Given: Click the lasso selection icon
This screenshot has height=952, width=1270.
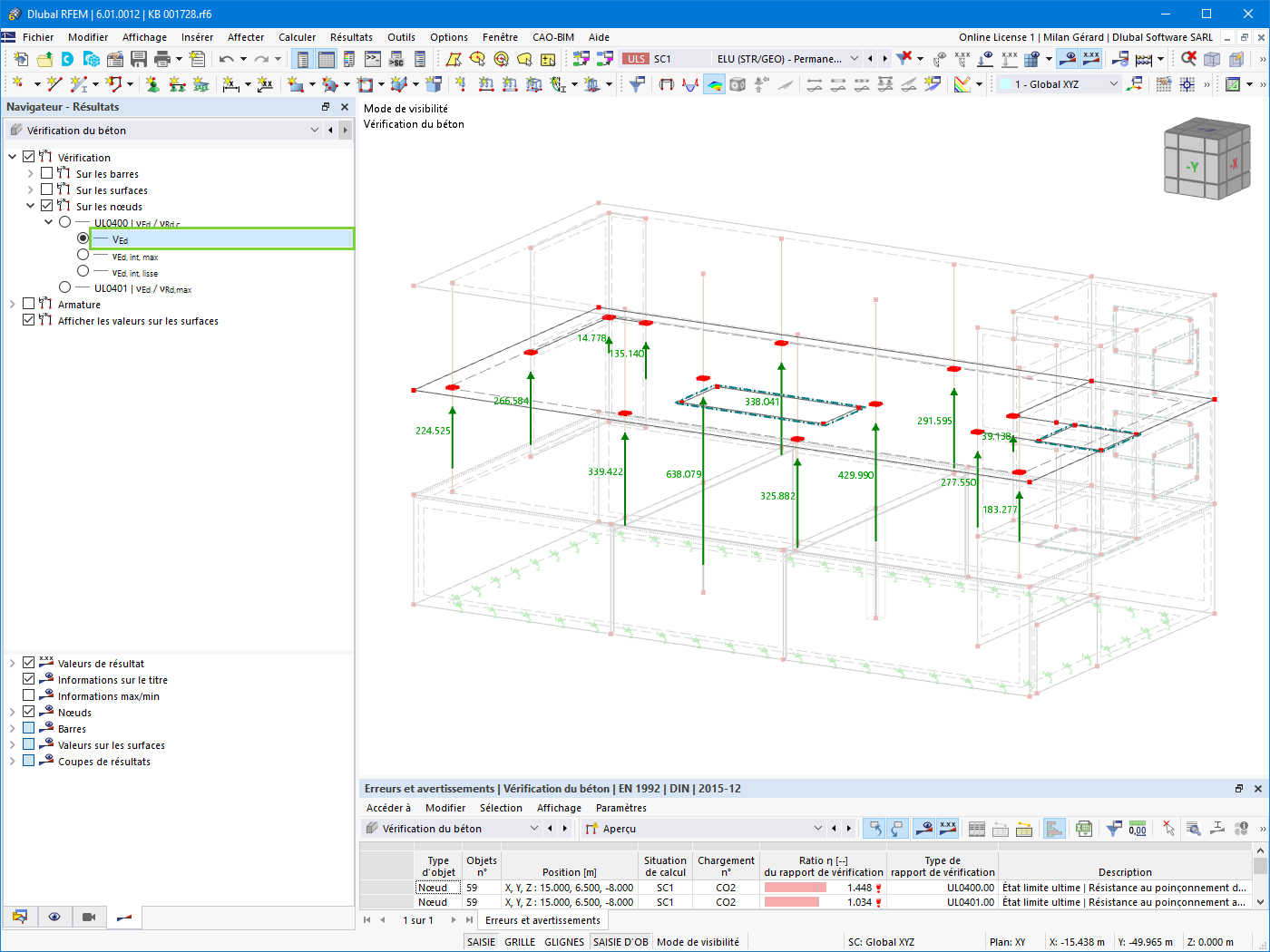Looking at the screenshot, I should tap(524, 59).
